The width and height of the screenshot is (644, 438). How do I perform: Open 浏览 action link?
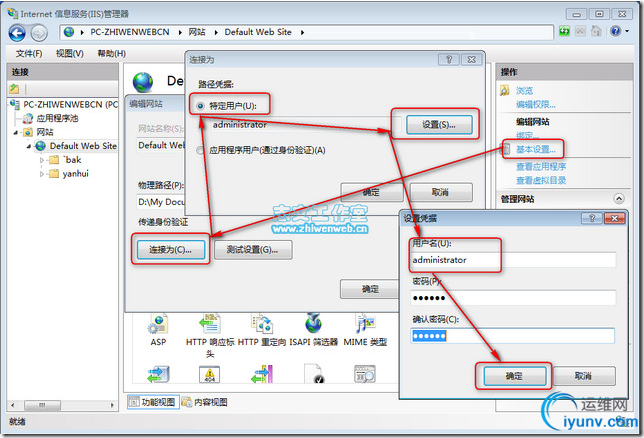pyautogui.click(x=524, y=91)
